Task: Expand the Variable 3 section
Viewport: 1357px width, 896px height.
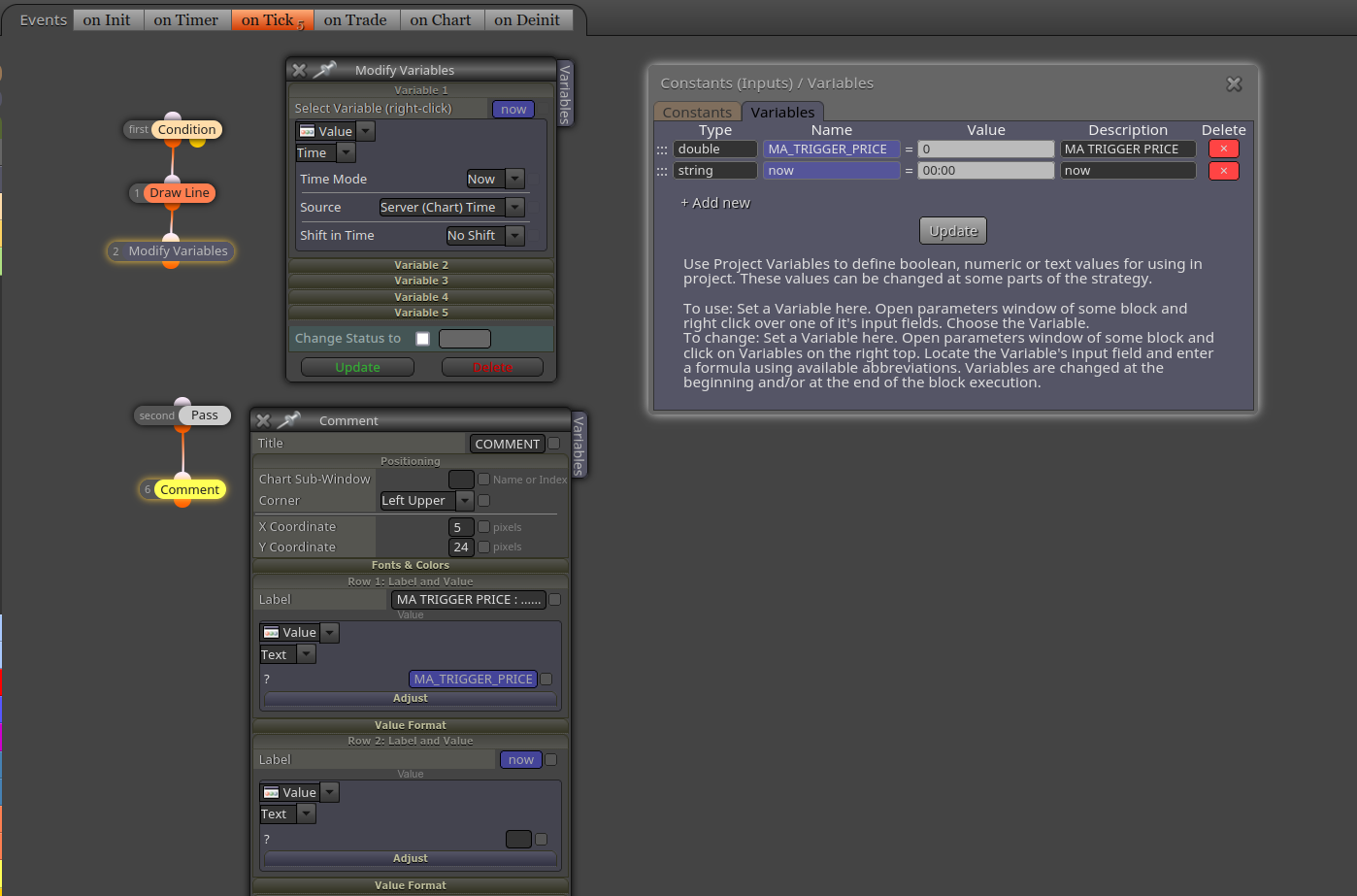Action: [421, 281]
